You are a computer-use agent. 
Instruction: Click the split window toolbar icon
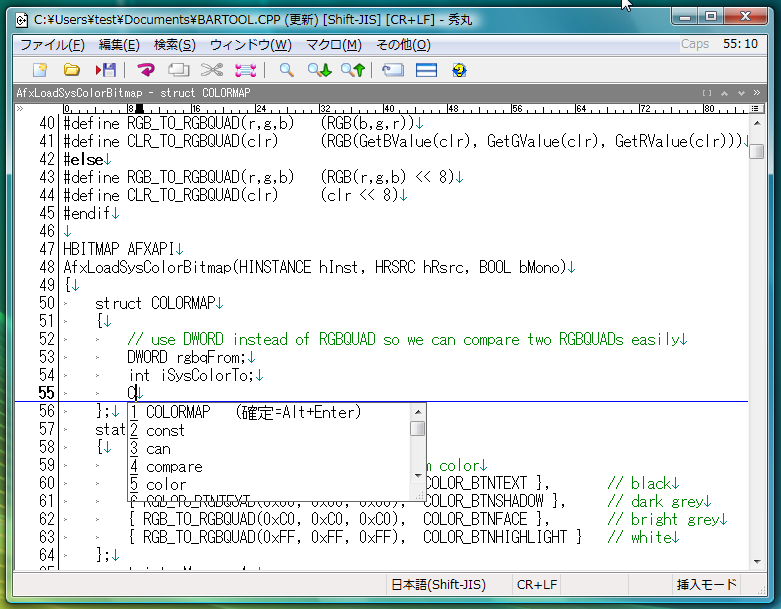(x=426, y=70)
